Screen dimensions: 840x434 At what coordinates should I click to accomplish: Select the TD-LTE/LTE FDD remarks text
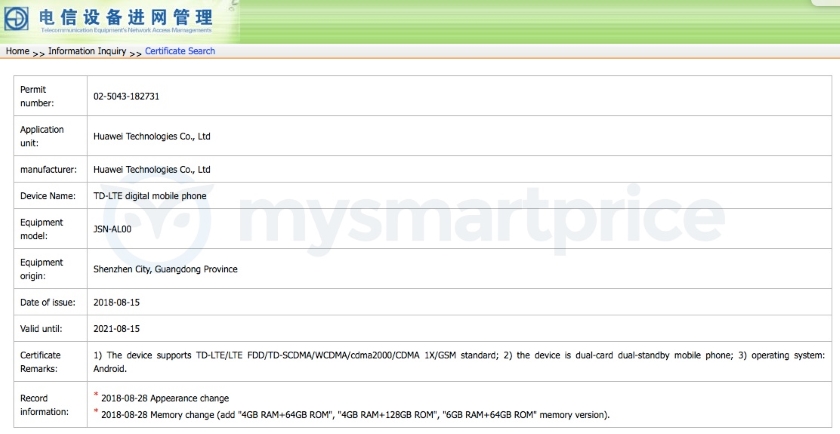pyautogui.click(x=459, y=362)
